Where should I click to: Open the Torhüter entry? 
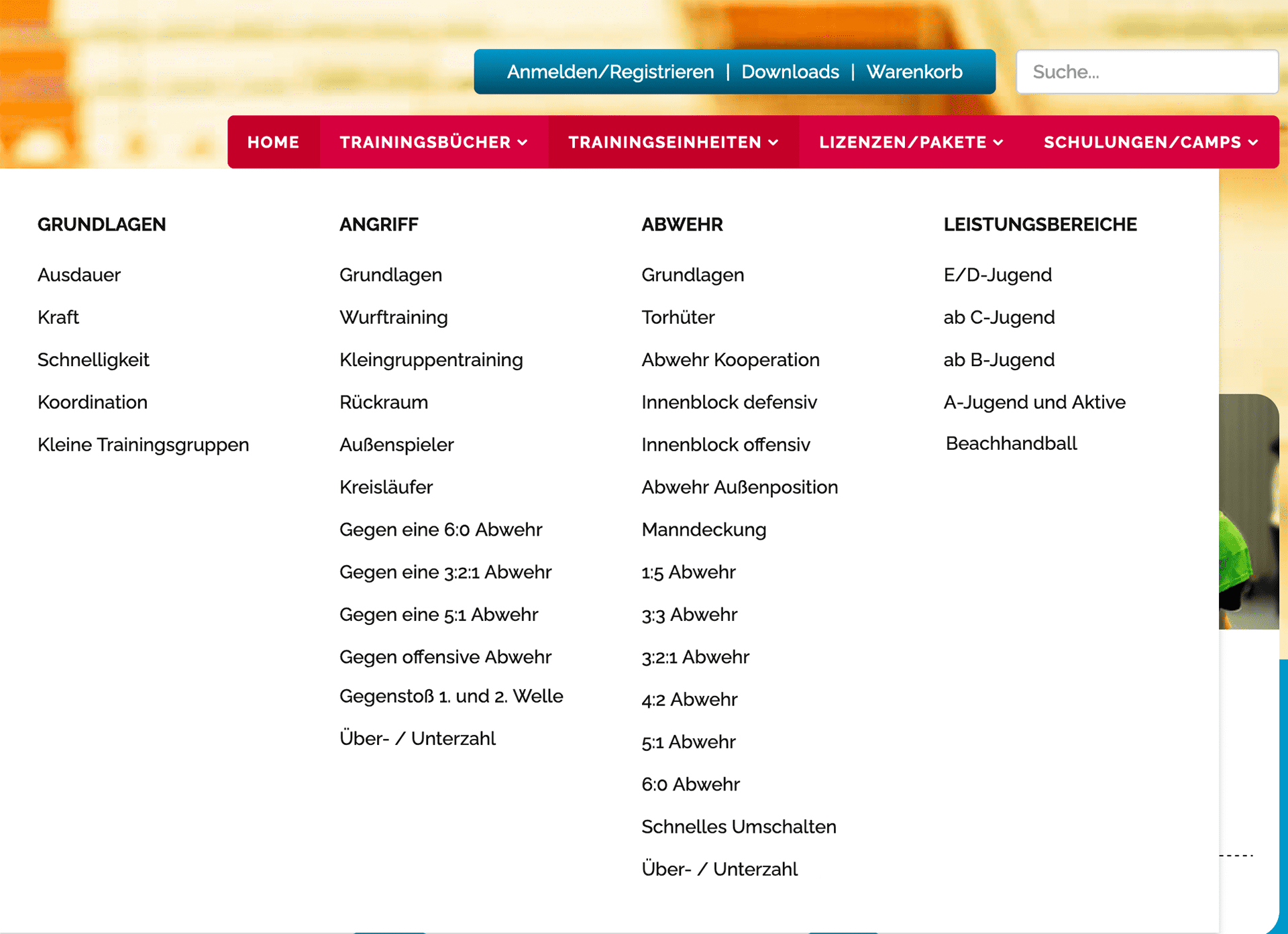coord(678,317)
